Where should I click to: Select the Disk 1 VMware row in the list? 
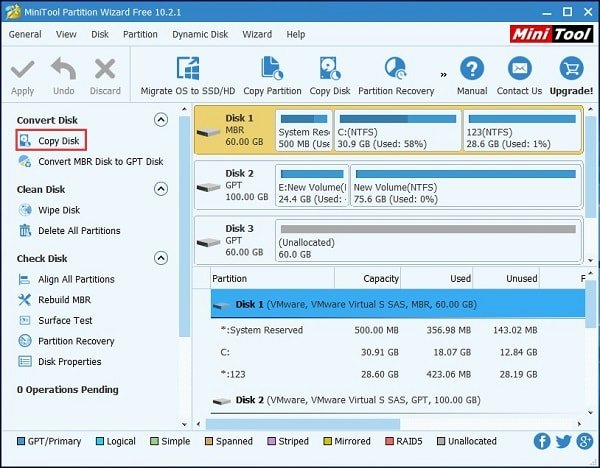[398, 304]
